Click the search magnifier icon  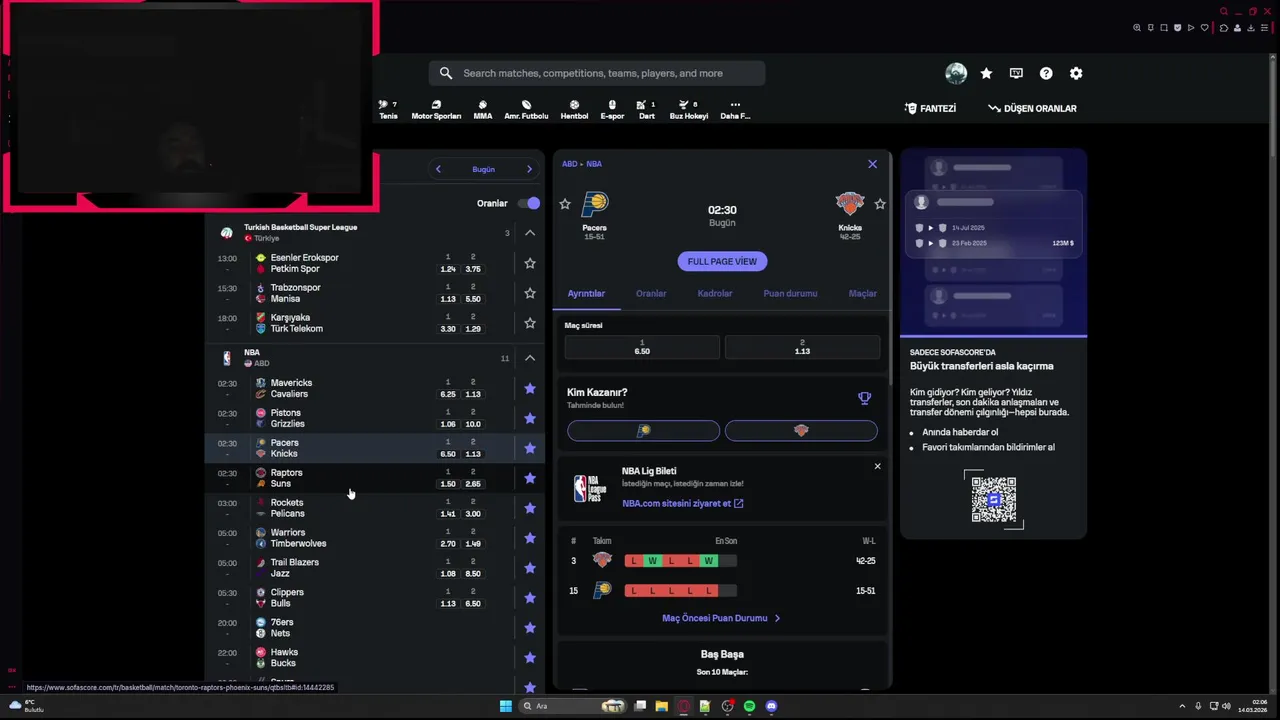point(446,73)
